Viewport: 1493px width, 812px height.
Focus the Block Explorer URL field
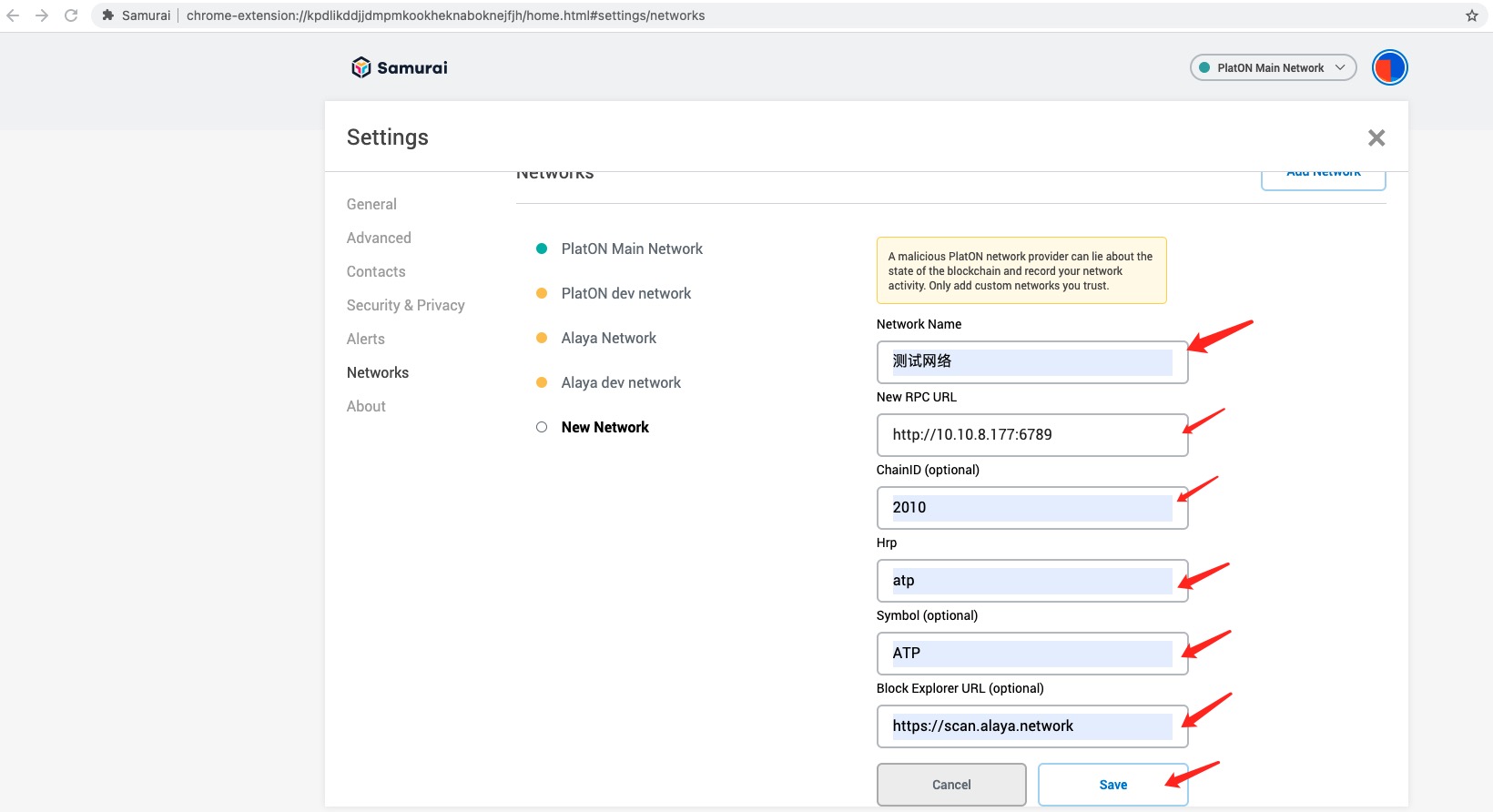click(1031, 726)
